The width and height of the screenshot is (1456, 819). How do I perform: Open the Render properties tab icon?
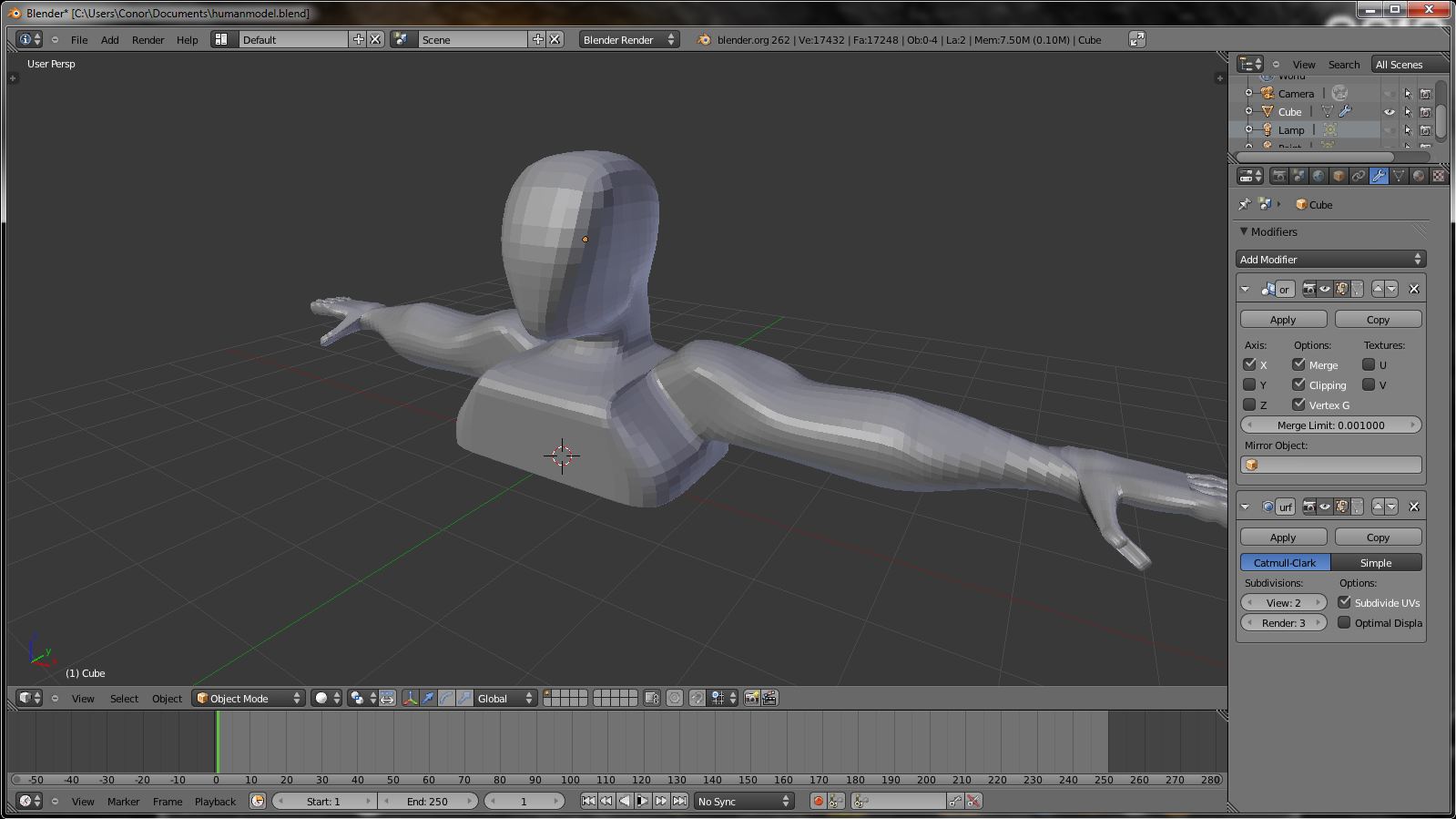[x=1279, y=176]
